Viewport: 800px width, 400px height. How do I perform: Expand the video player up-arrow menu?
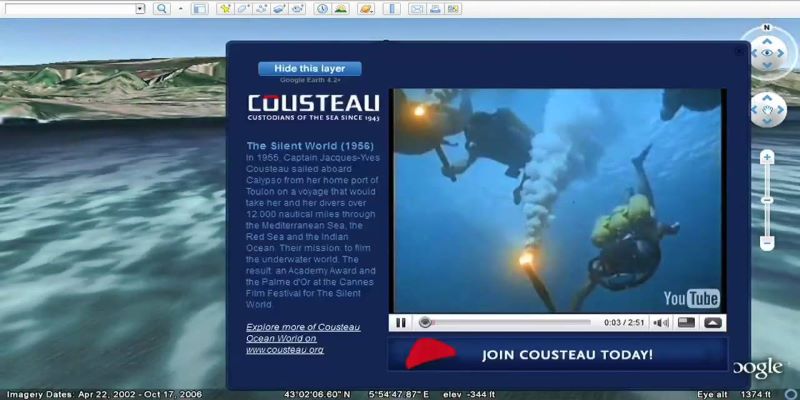712,323
